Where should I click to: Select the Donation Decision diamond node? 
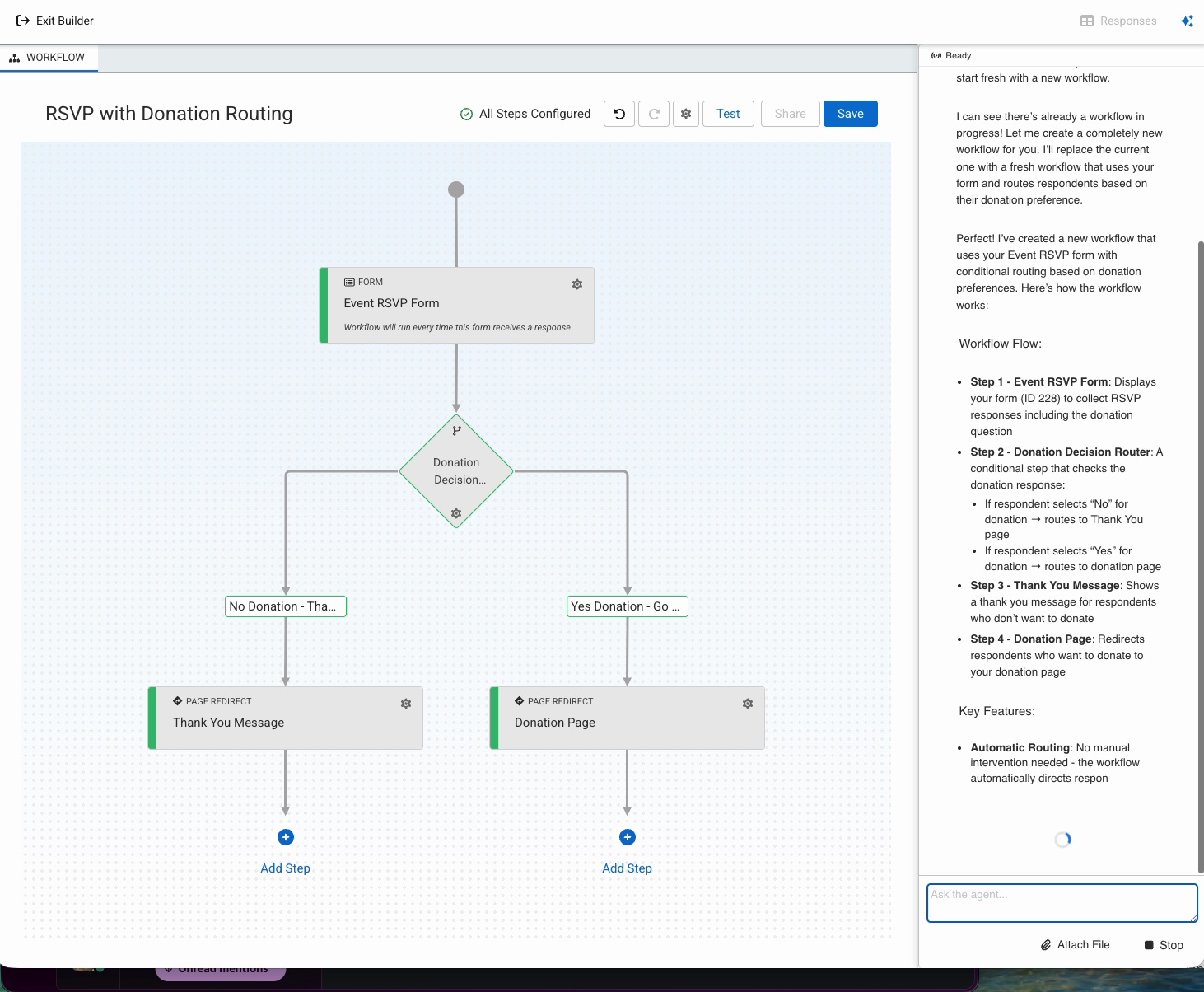tap(456, 470)
